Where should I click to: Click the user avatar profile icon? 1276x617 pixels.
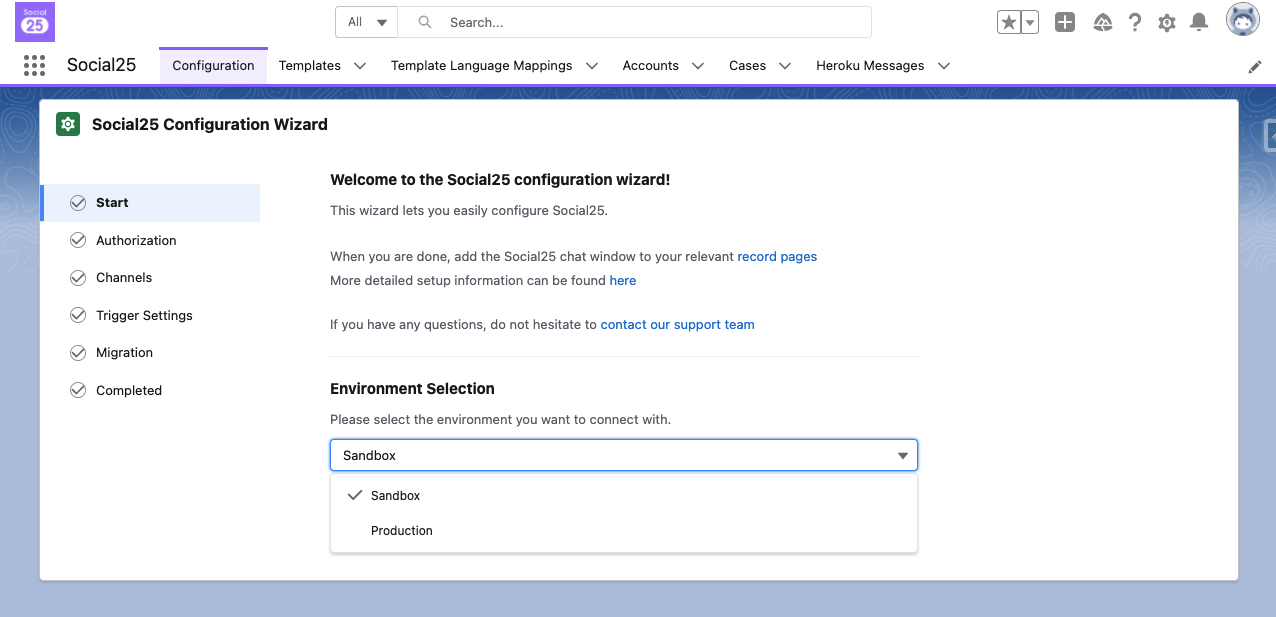(x=1243, y=21)
